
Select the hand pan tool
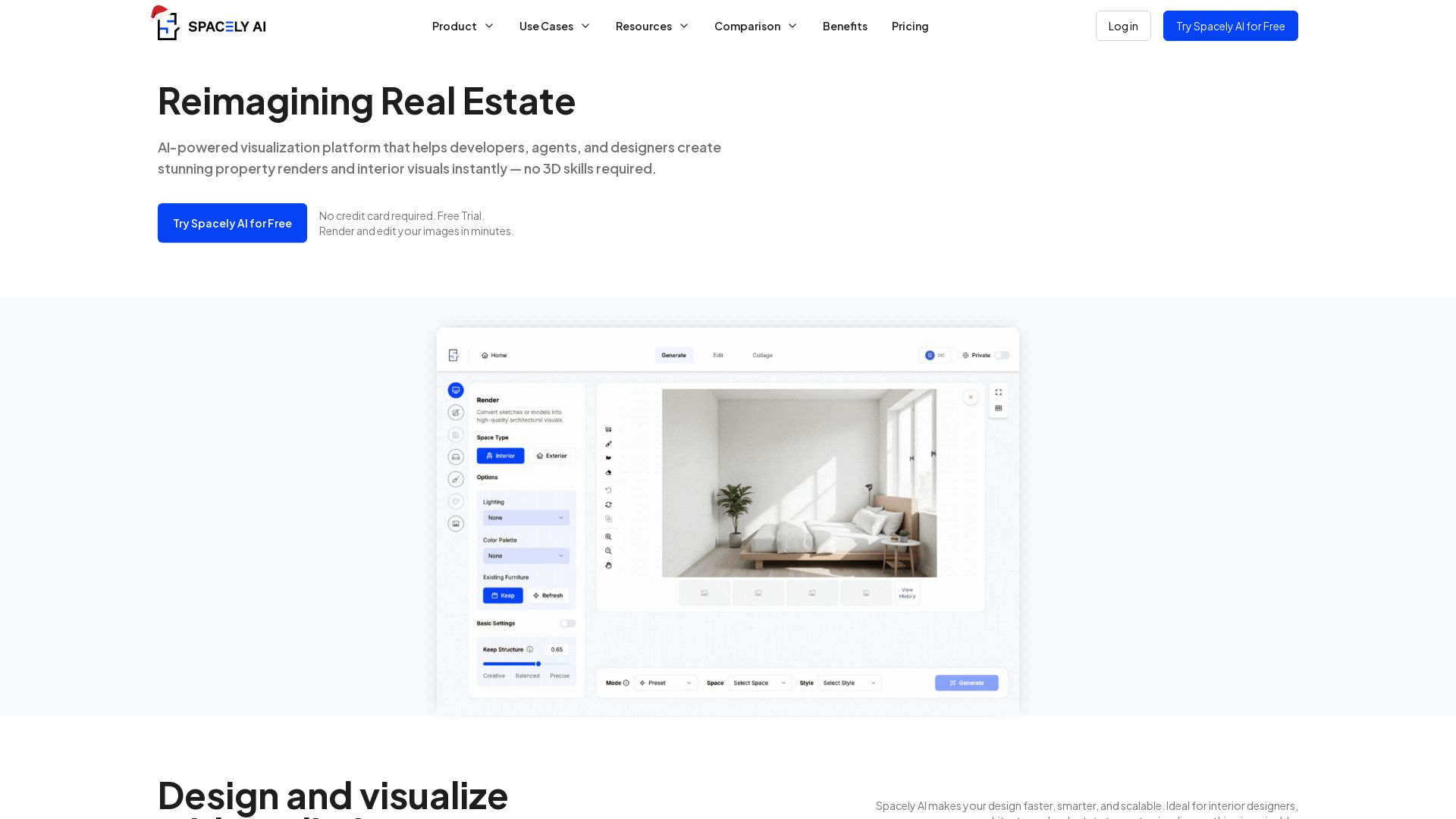pyautogui.click(x=608, y=566)
